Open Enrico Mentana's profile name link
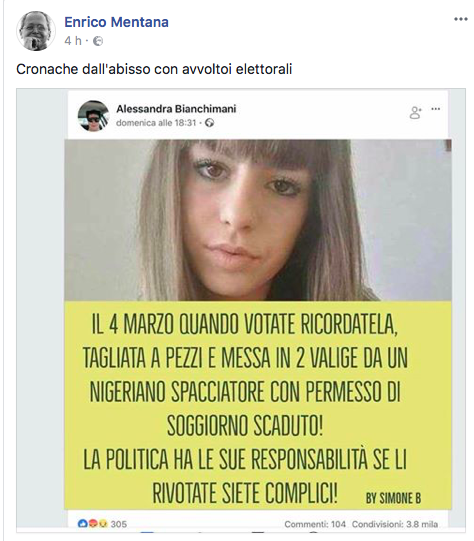 (116, 22)
